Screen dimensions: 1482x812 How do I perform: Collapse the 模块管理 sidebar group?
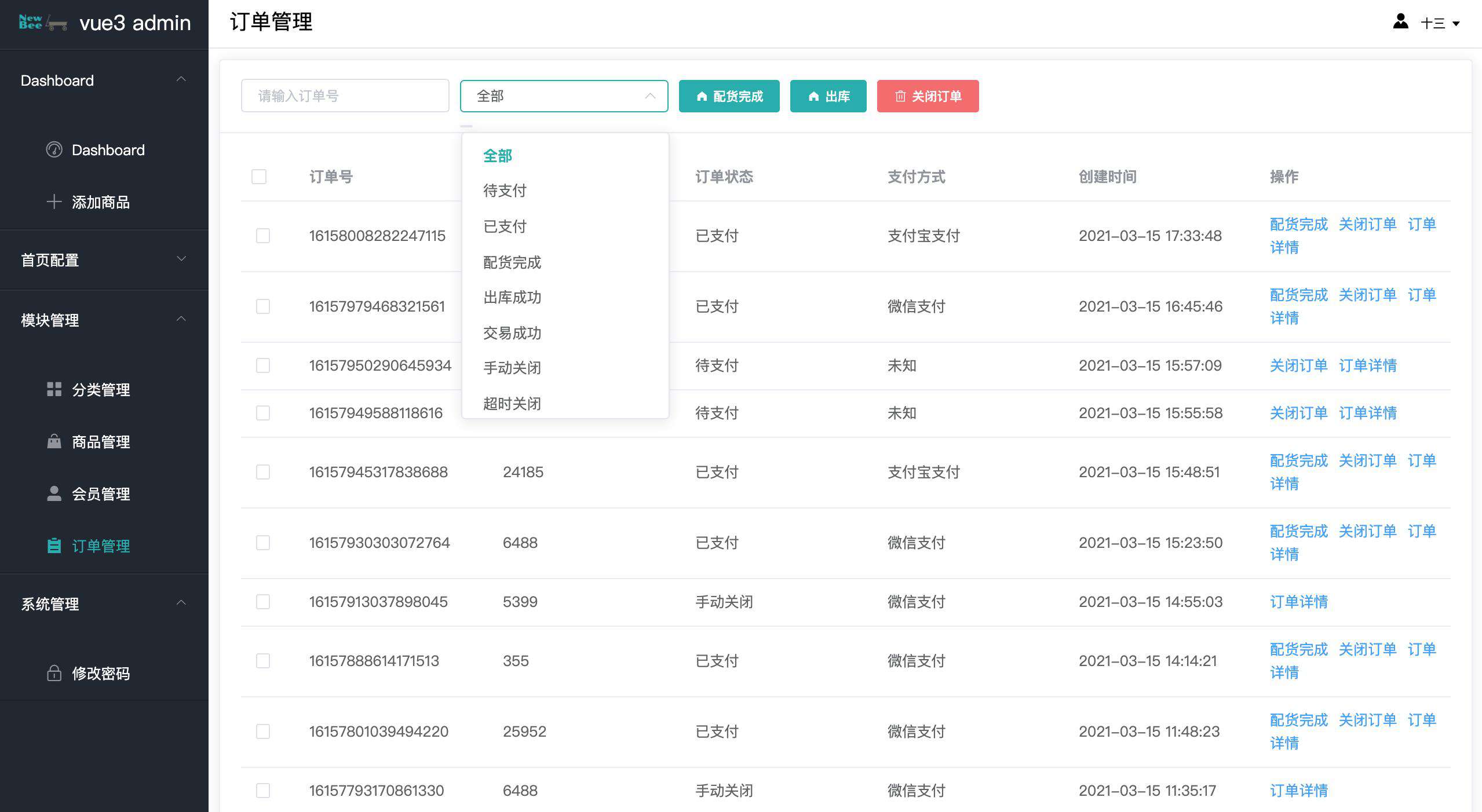[x=104, y=320]
